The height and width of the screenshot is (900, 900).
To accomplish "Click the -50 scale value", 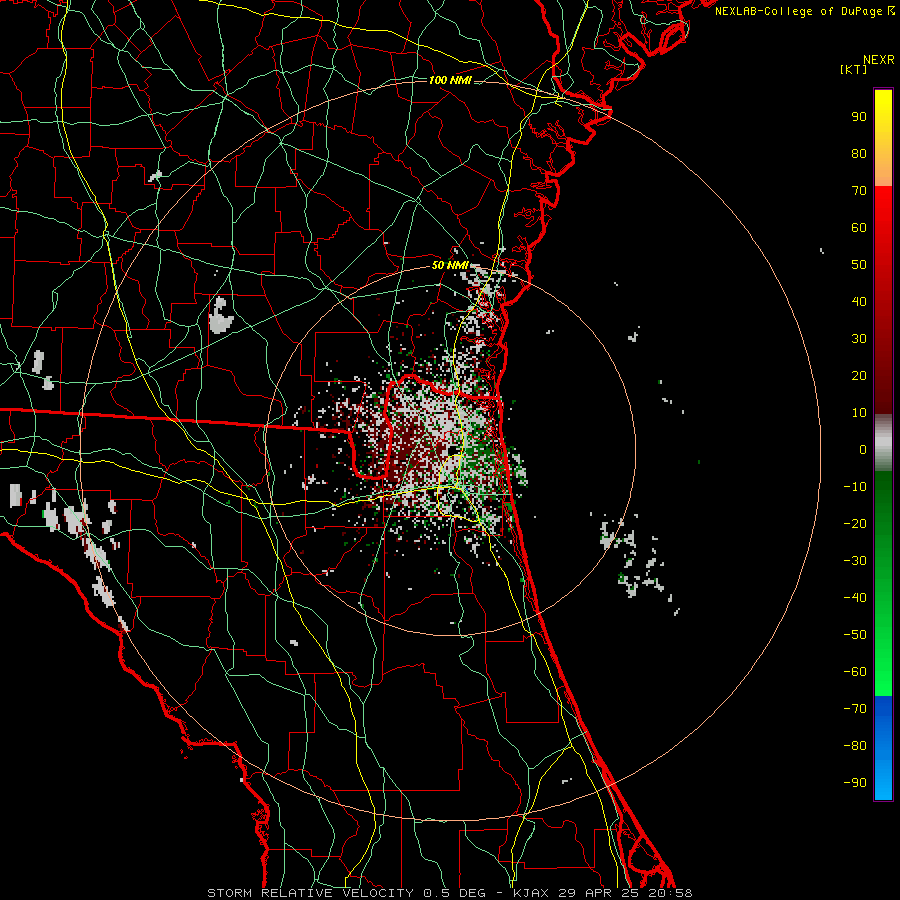I will (855, 635).
